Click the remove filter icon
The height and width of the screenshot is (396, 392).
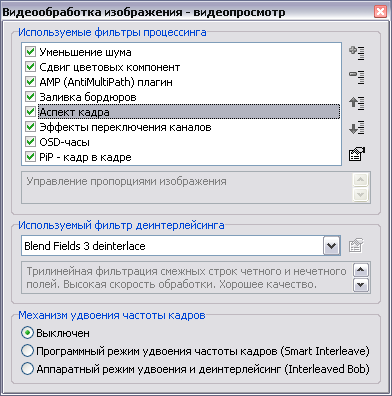point(357,77)
